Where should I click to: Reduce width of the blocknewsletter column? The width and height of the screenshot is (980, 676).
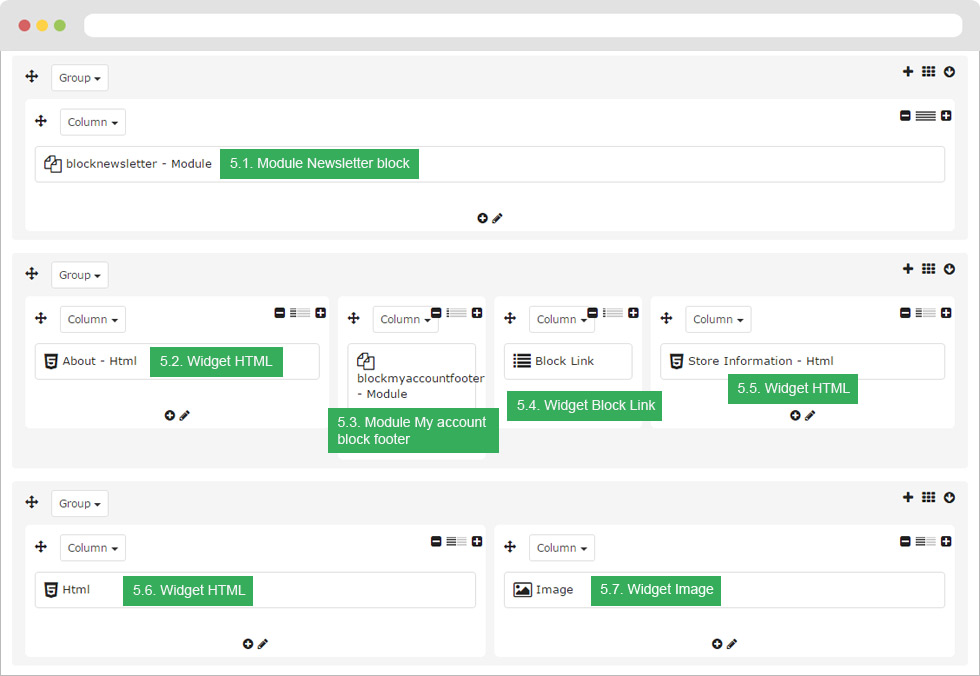click(x=905, y=116)
